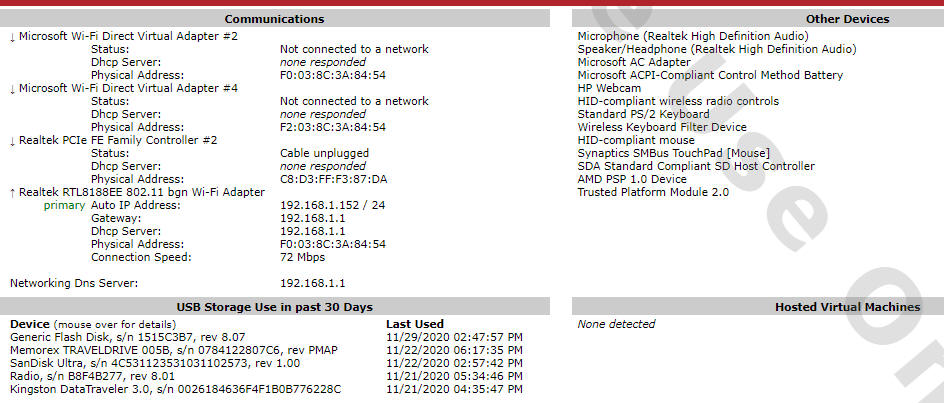Click the down arrow beside Wi-Fi Direct Virtual Adapter #2
Screen dimensions: 944x403
pyautogui.click(x=13, y=37)
